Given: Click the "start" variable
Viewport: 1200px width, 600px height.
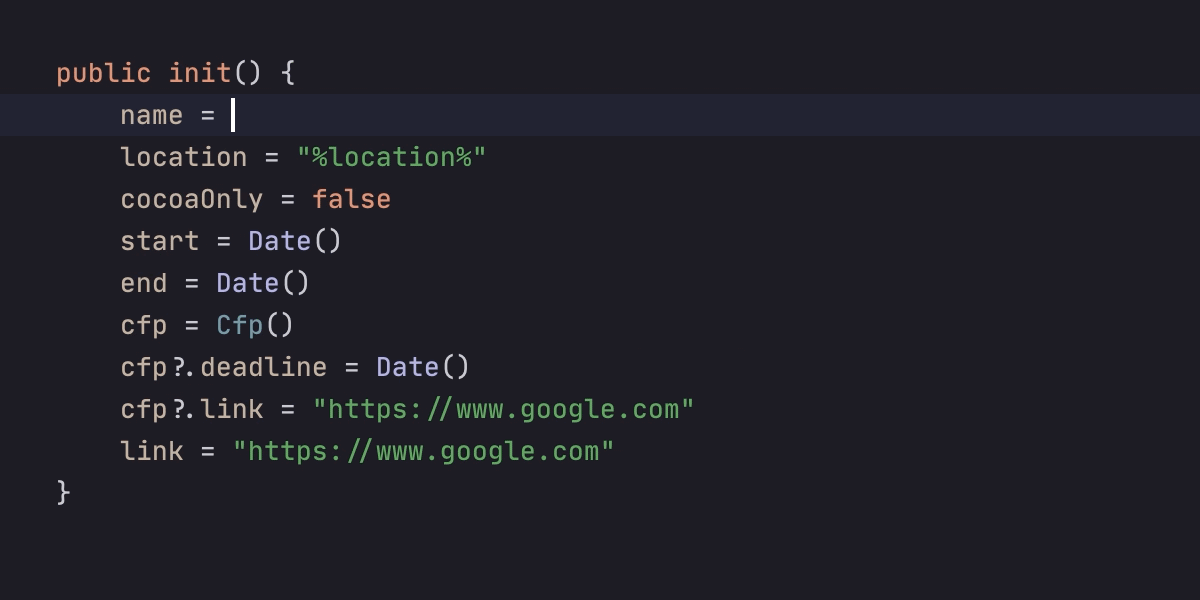Looking at the screenshot, I should pos(159,241).
